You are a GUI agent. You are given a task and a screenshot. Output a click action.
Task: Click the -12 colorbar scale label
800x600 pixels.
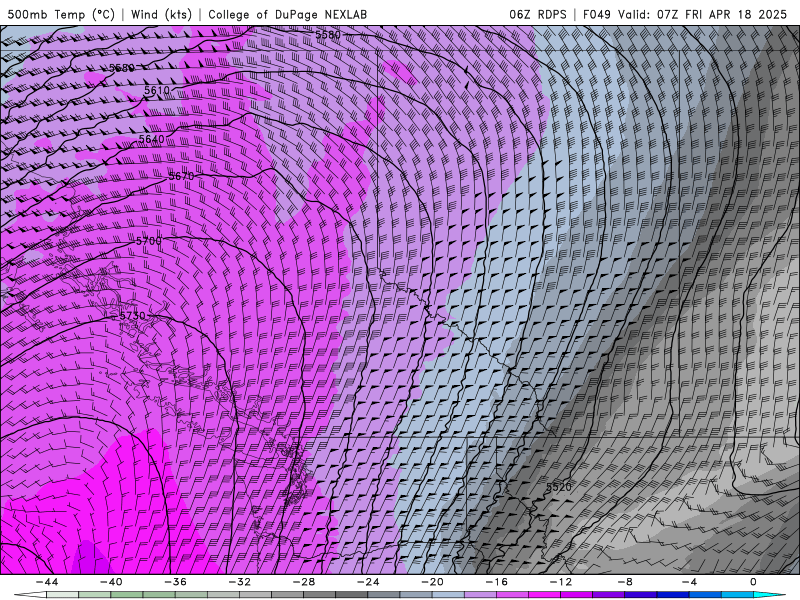(561, 582)
